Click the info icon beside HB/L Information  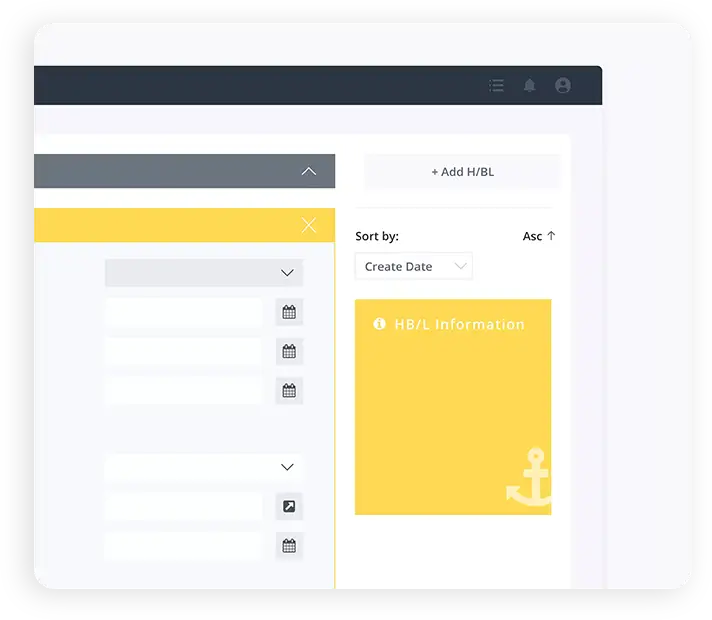click(379, 324)
